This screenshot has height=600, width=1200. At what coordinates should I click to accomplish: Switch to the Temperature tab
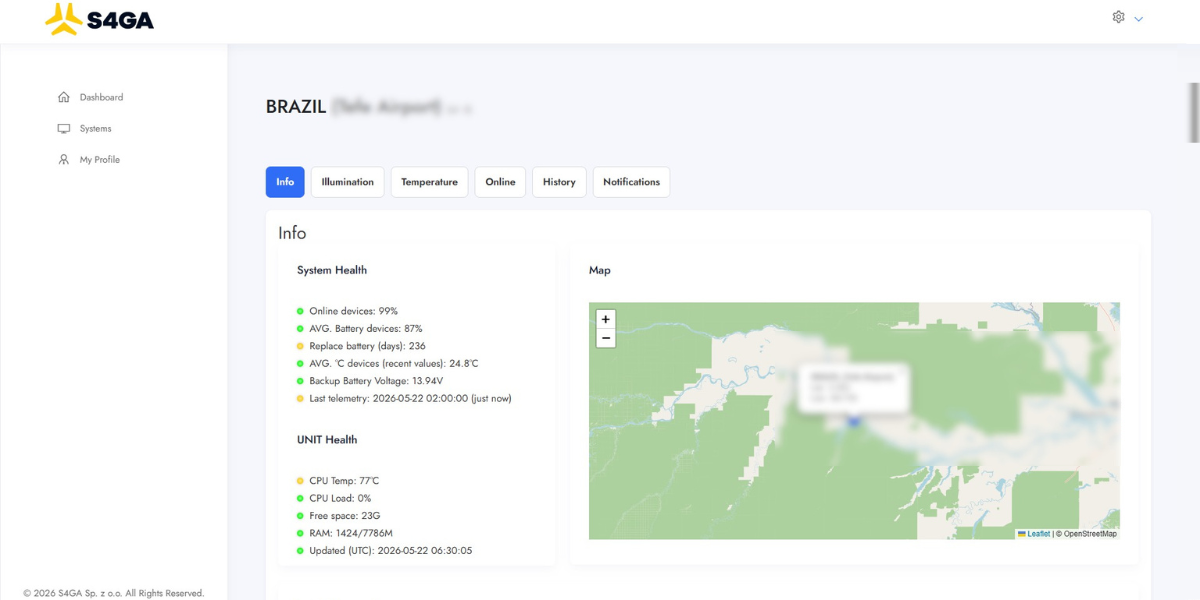tap(429, 182)
